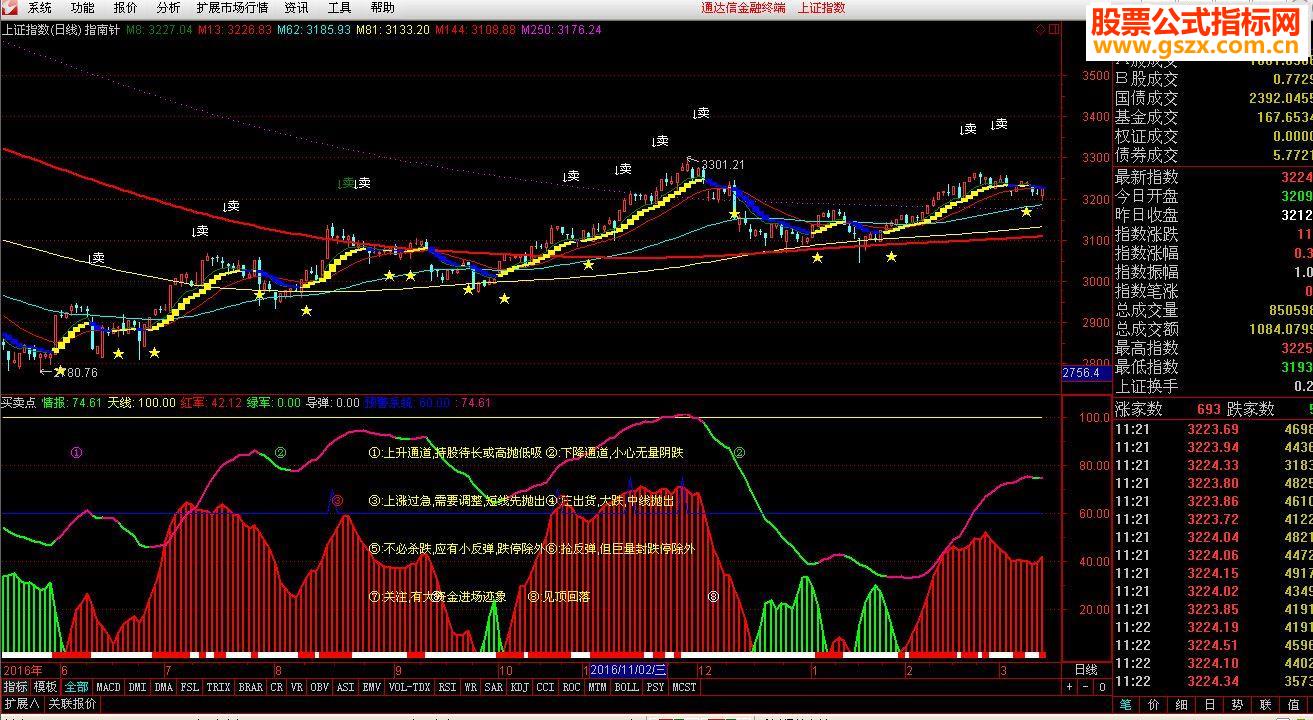Viewport: 1313px width, 720px height.
Task: Click the 涨家数 693 value
Action: click(x=1208, y=409)
